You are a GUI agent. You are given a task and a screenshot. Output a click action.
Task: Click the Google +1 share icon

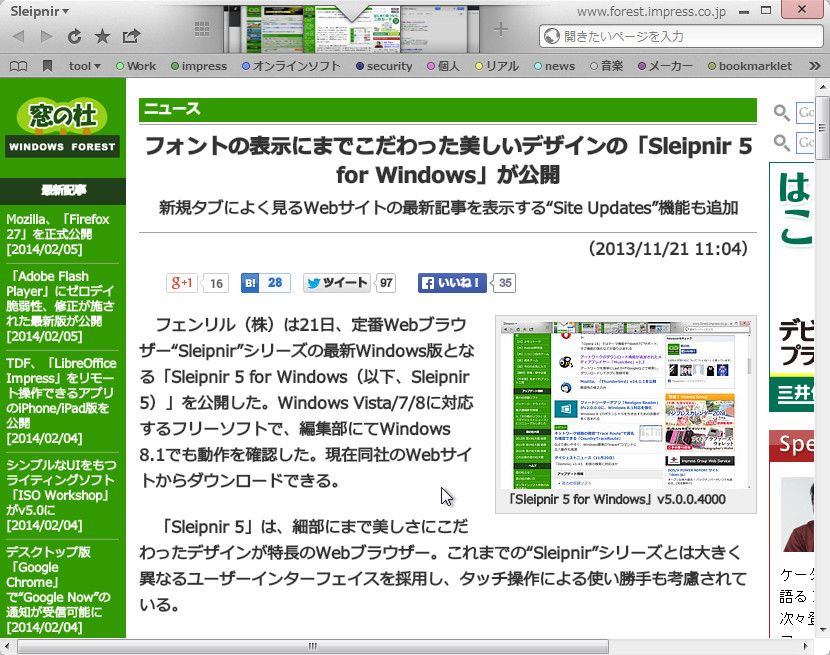(182, 283)
